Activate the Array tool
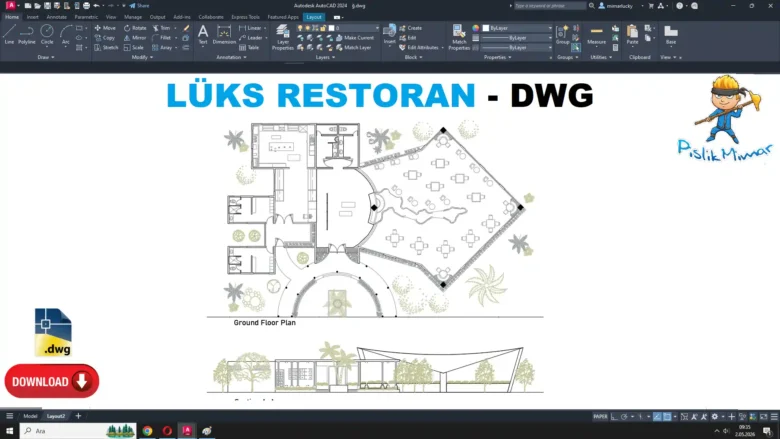The image size is (780, 439). point(162,48)
